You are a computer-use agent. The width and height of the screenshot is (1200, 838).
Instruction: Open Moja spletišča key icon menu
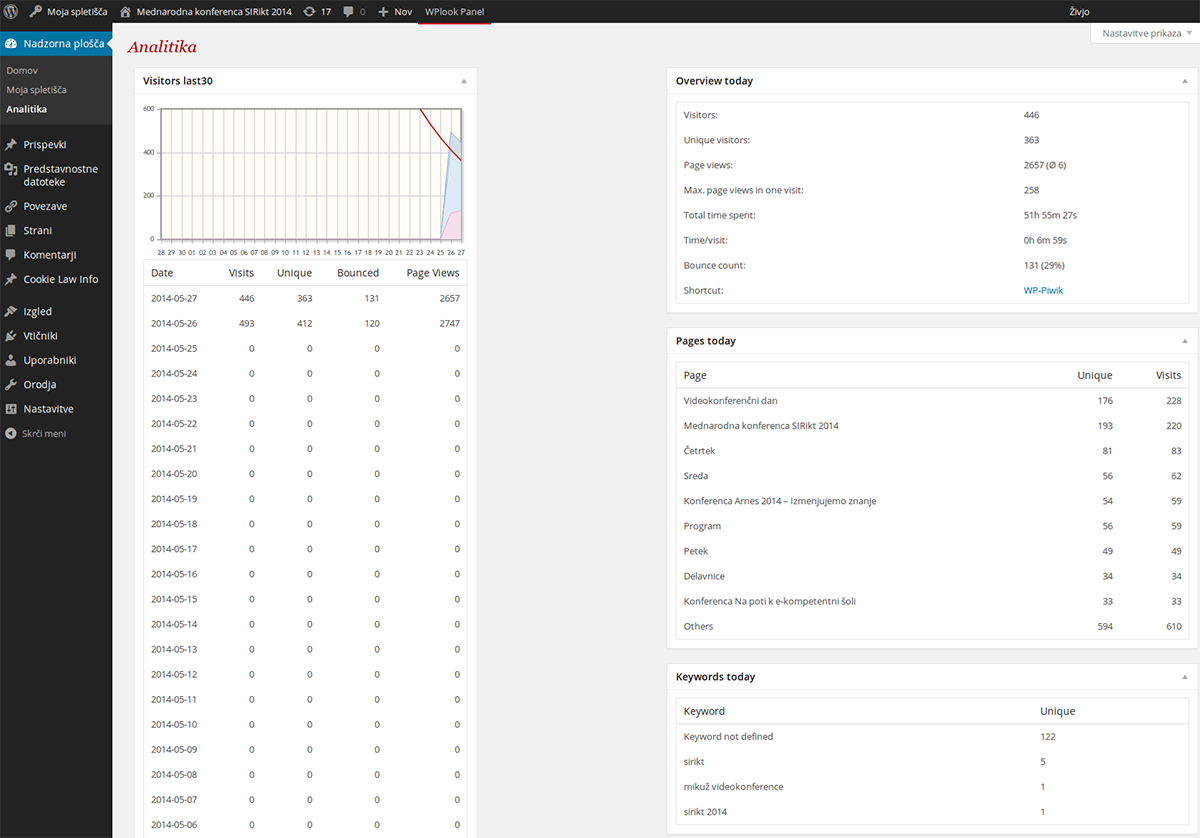click(35, 11)
